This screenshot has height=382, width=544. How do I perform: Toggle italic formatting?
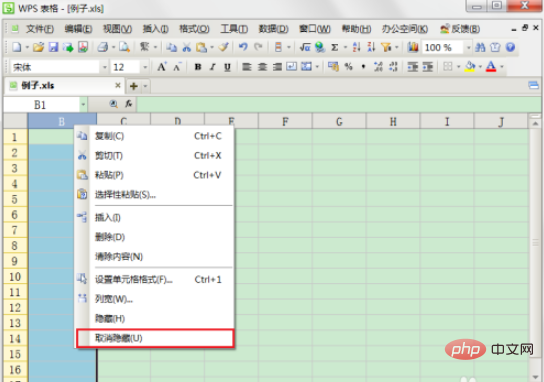tap(212, 67)
